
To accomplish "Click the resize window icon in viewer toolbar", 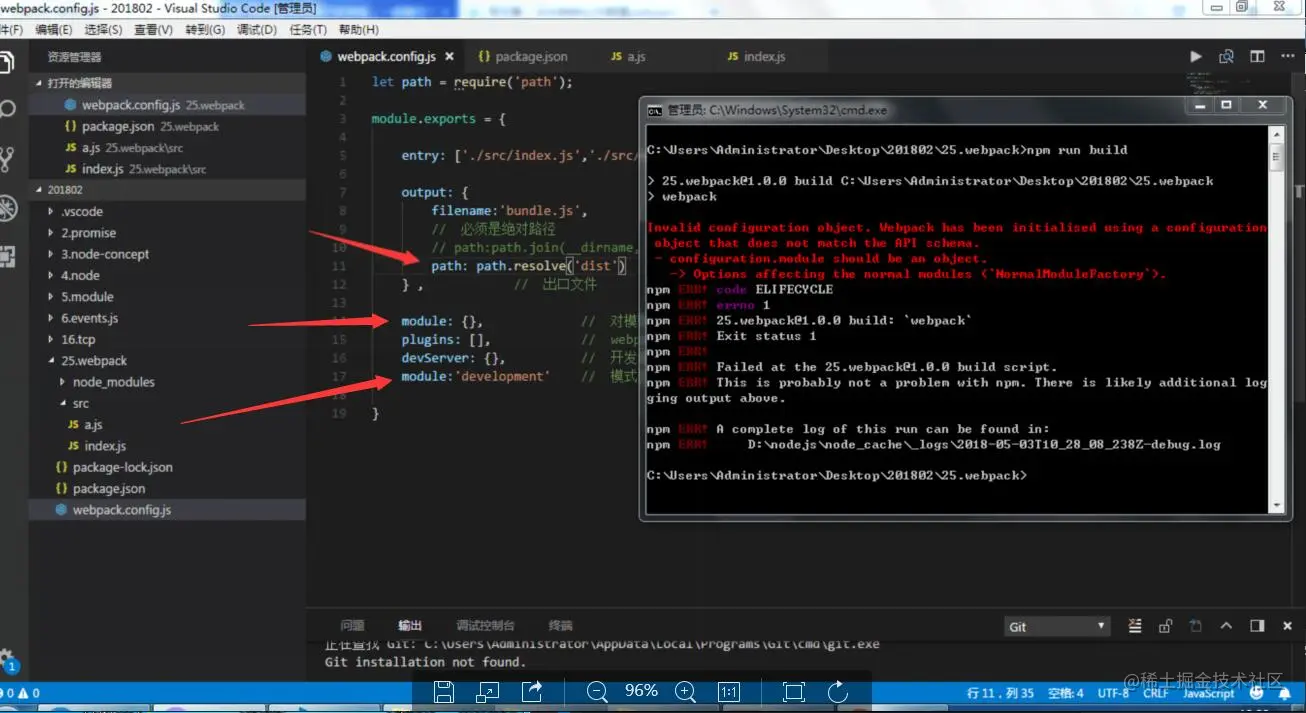I will point(488,691).
